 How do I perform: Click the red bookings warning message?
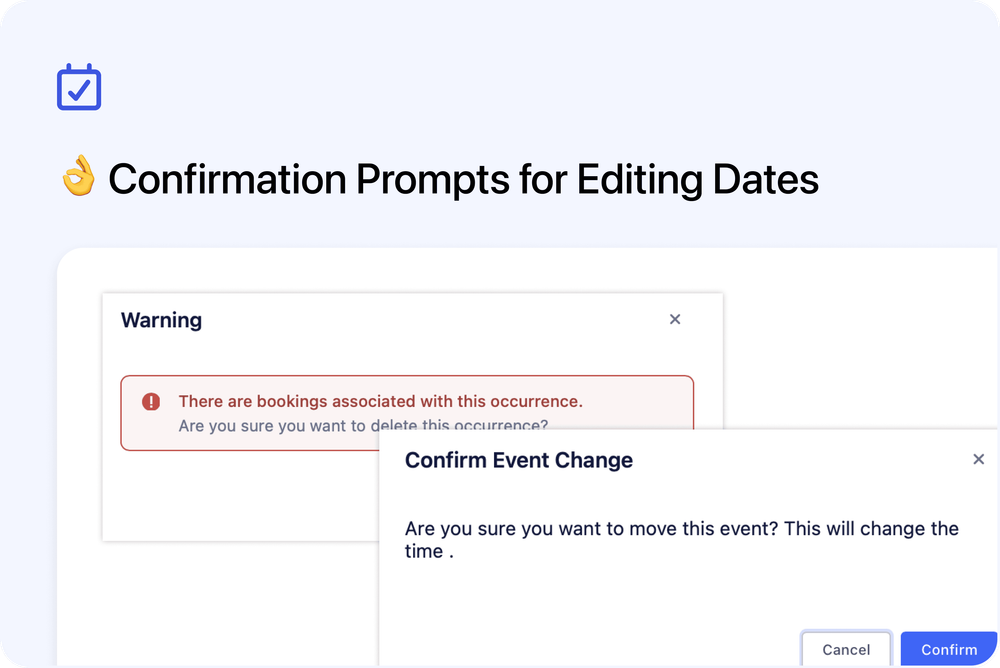[x=381, y=401]
